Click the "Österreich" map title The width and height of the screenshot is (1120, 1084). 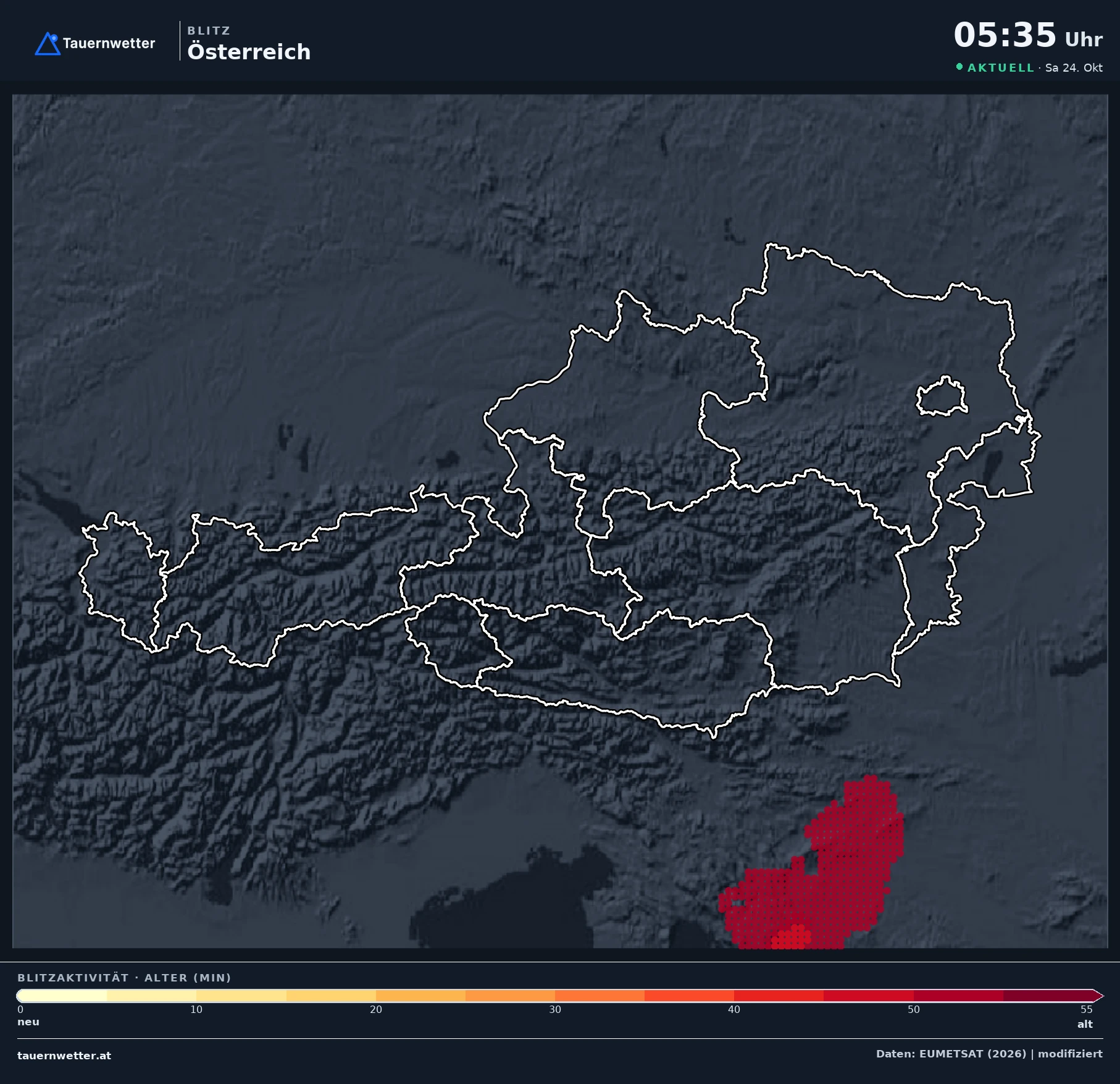pyautogui.click(x=249, y=51)
